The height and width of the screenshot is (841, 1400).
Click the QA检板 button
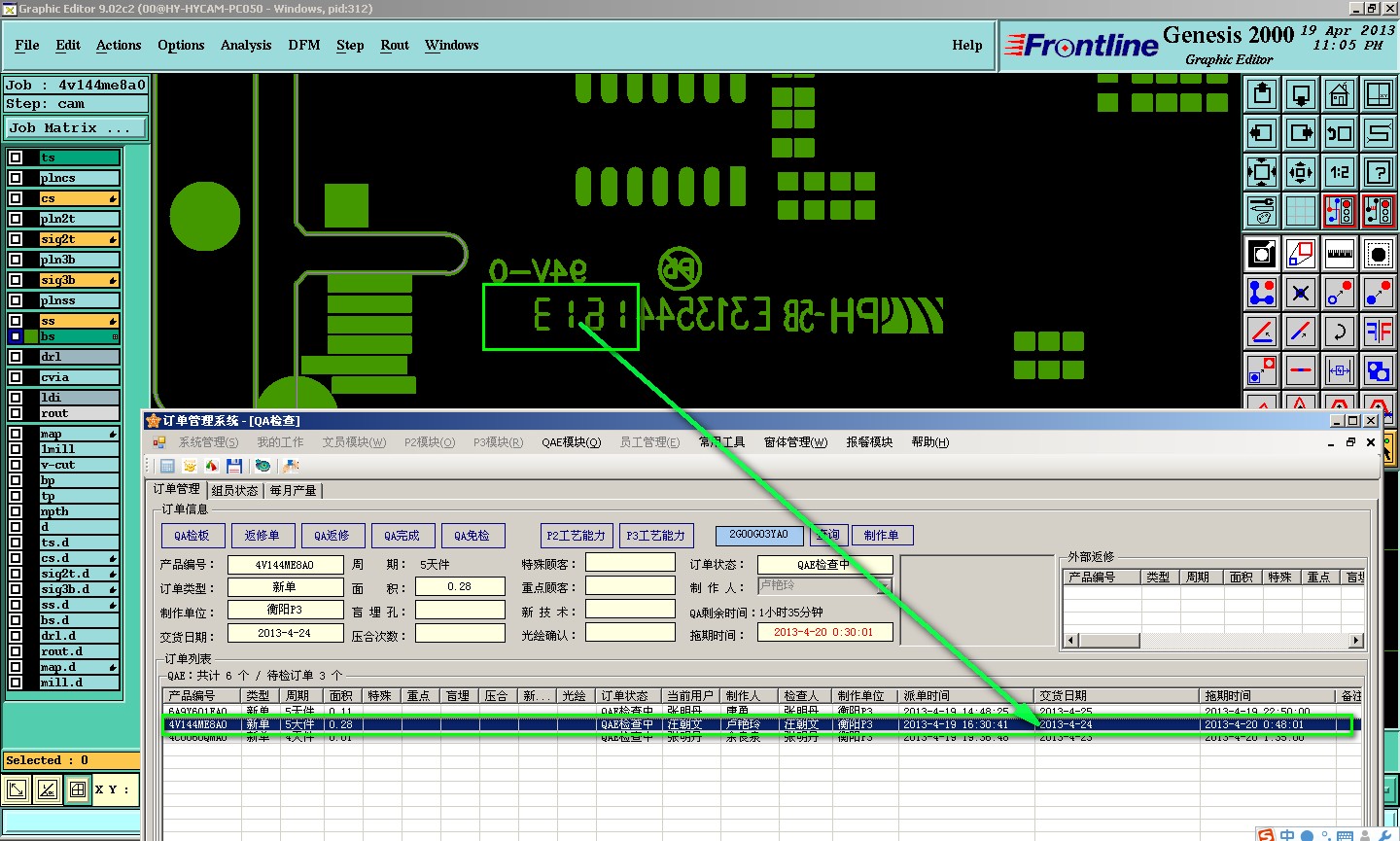pyautogui.click(x=192, y=536)
